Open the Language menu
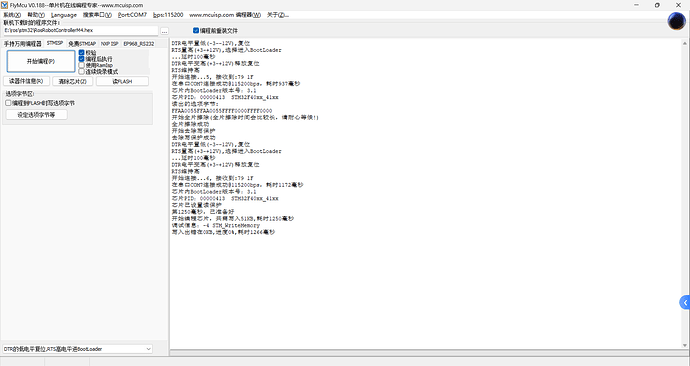 pos(64,15)
